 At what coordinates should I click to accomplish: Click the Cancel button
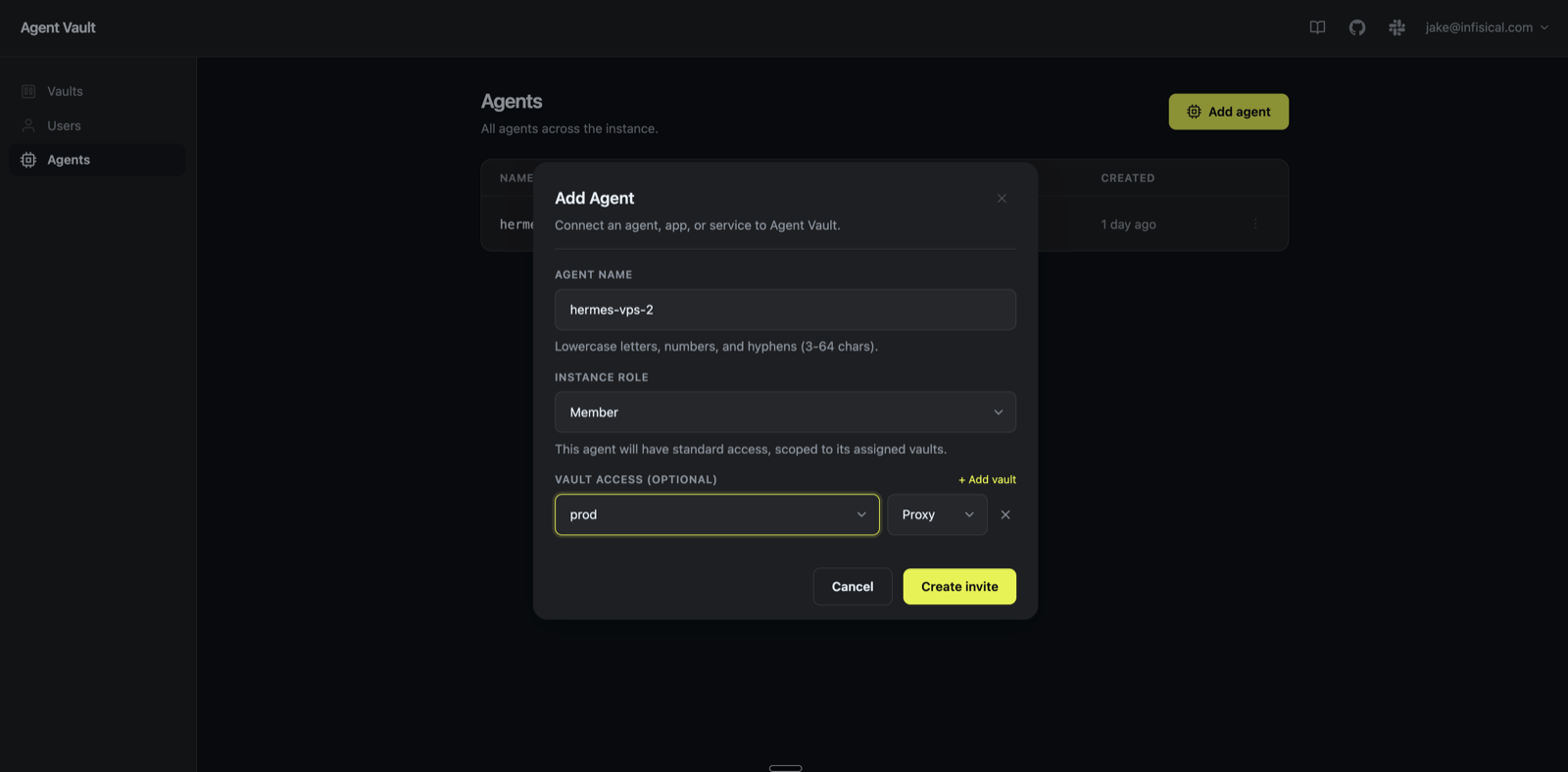(x=853, y=587)
